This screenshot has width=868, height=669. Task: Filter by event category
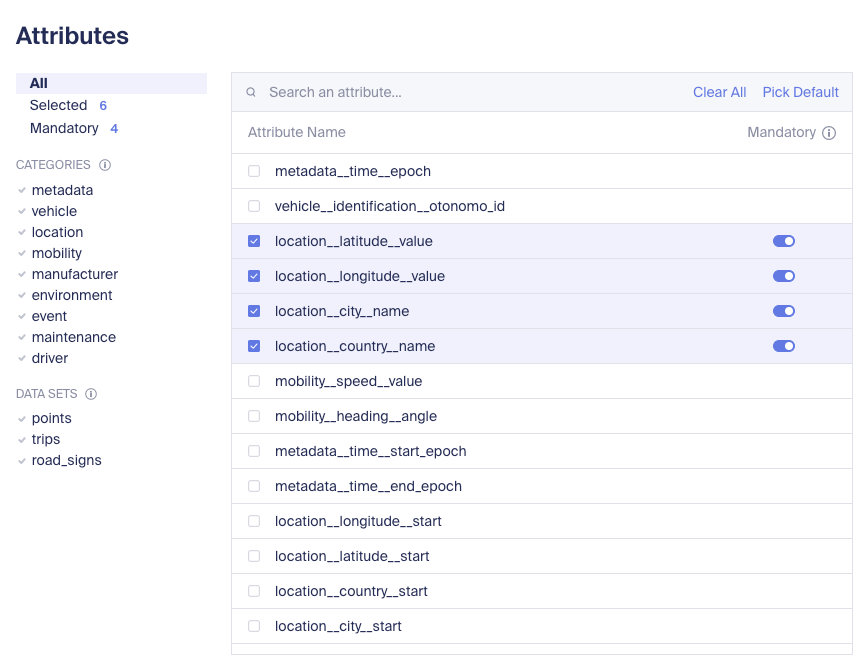49,317
